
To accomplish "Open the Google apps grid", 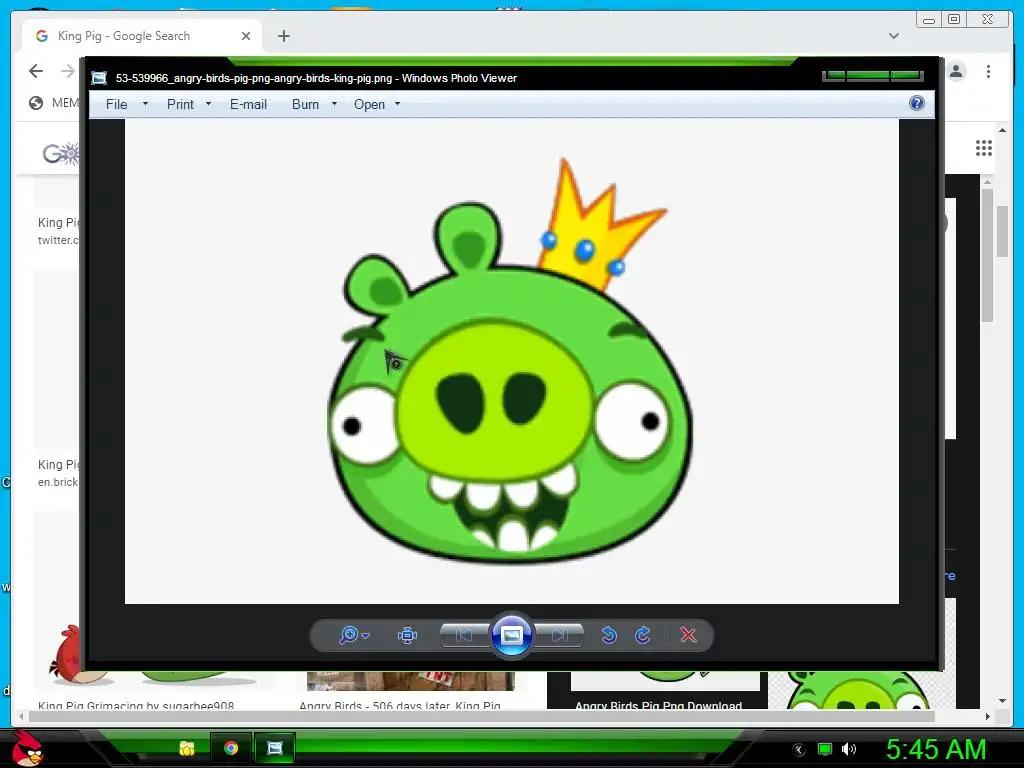I will pyautogui.click(x=984, y=148).
